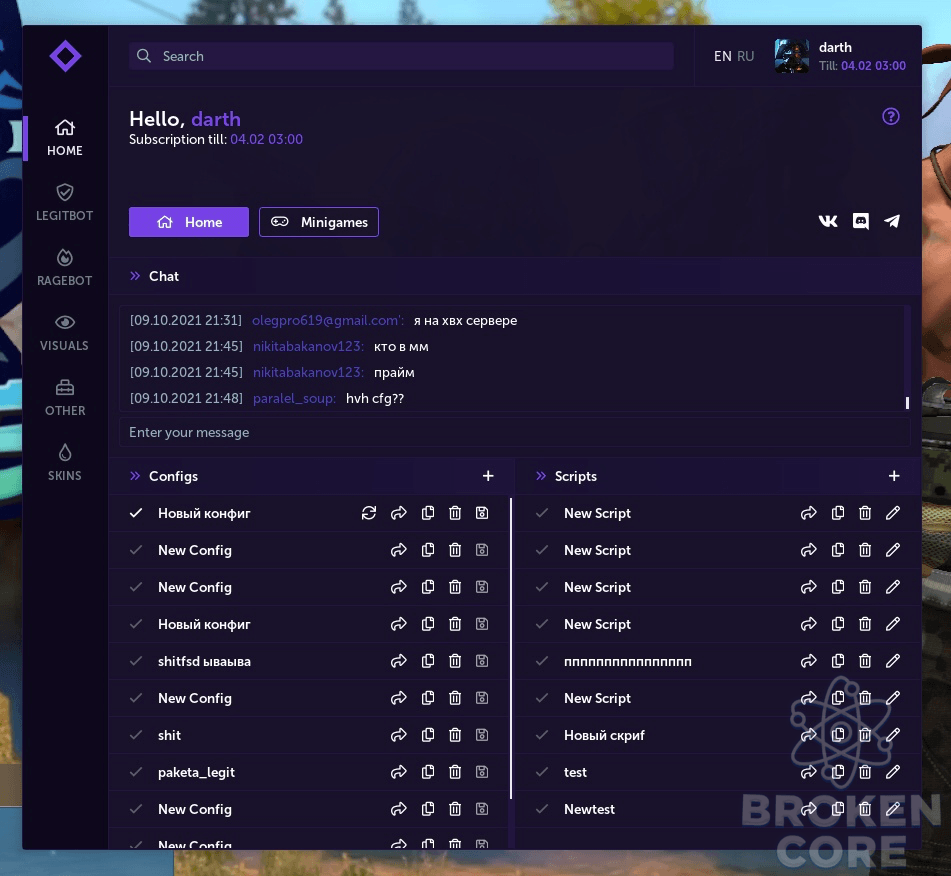Viewport: 951px width, 876px height.
Task: Refresh the active Новый конфиг config
Action: pos(369,513)
